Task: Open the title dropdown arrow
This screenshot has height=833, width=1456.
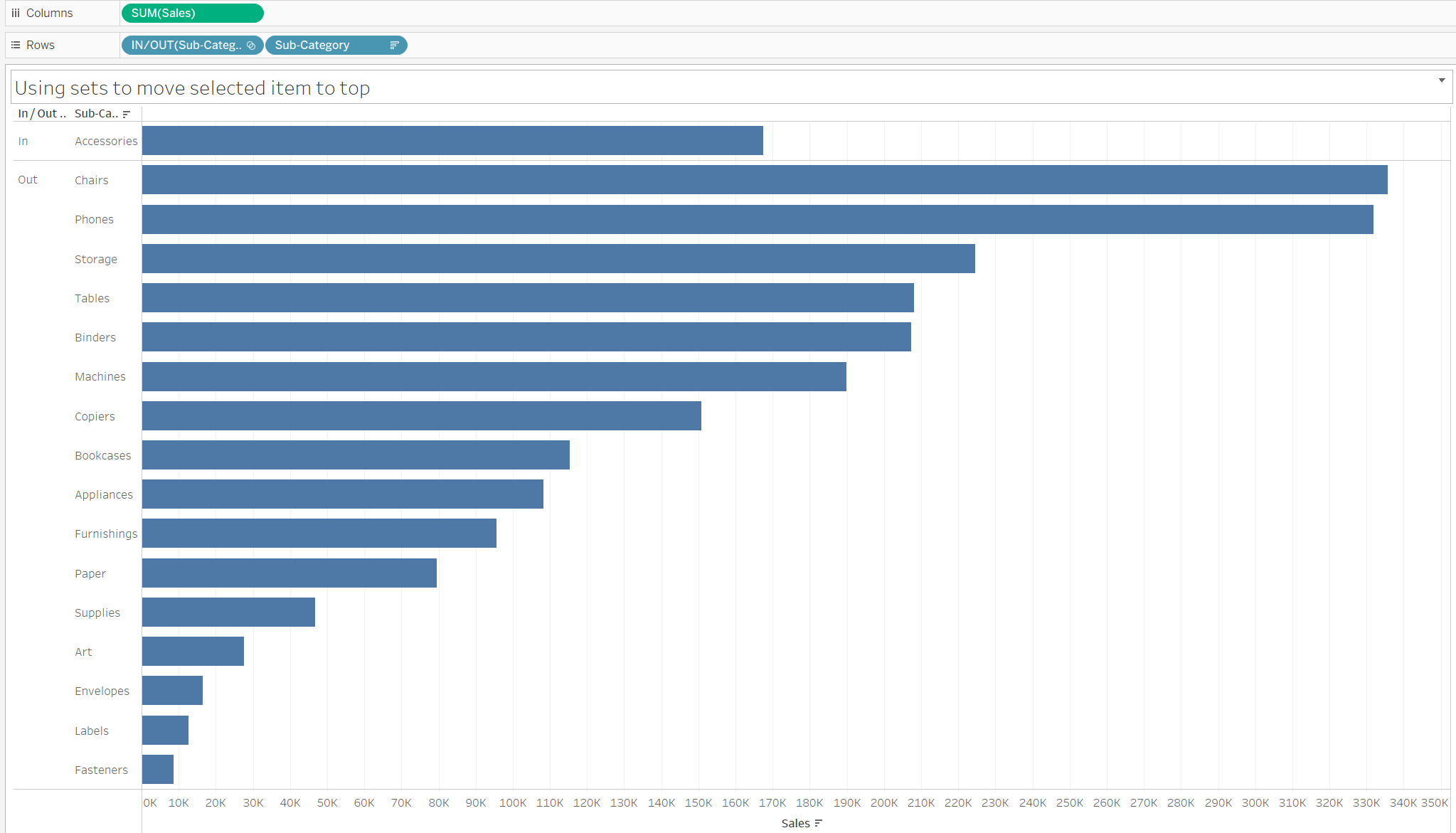Action: [x=1442, y=80]
